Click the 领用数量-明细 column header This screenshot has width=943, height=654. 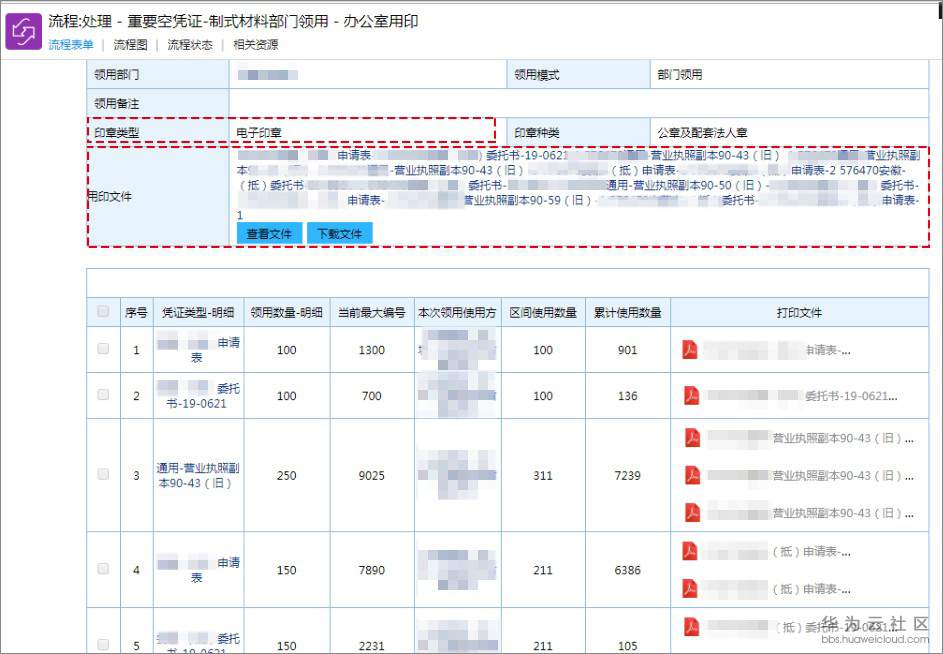(287, 312)
